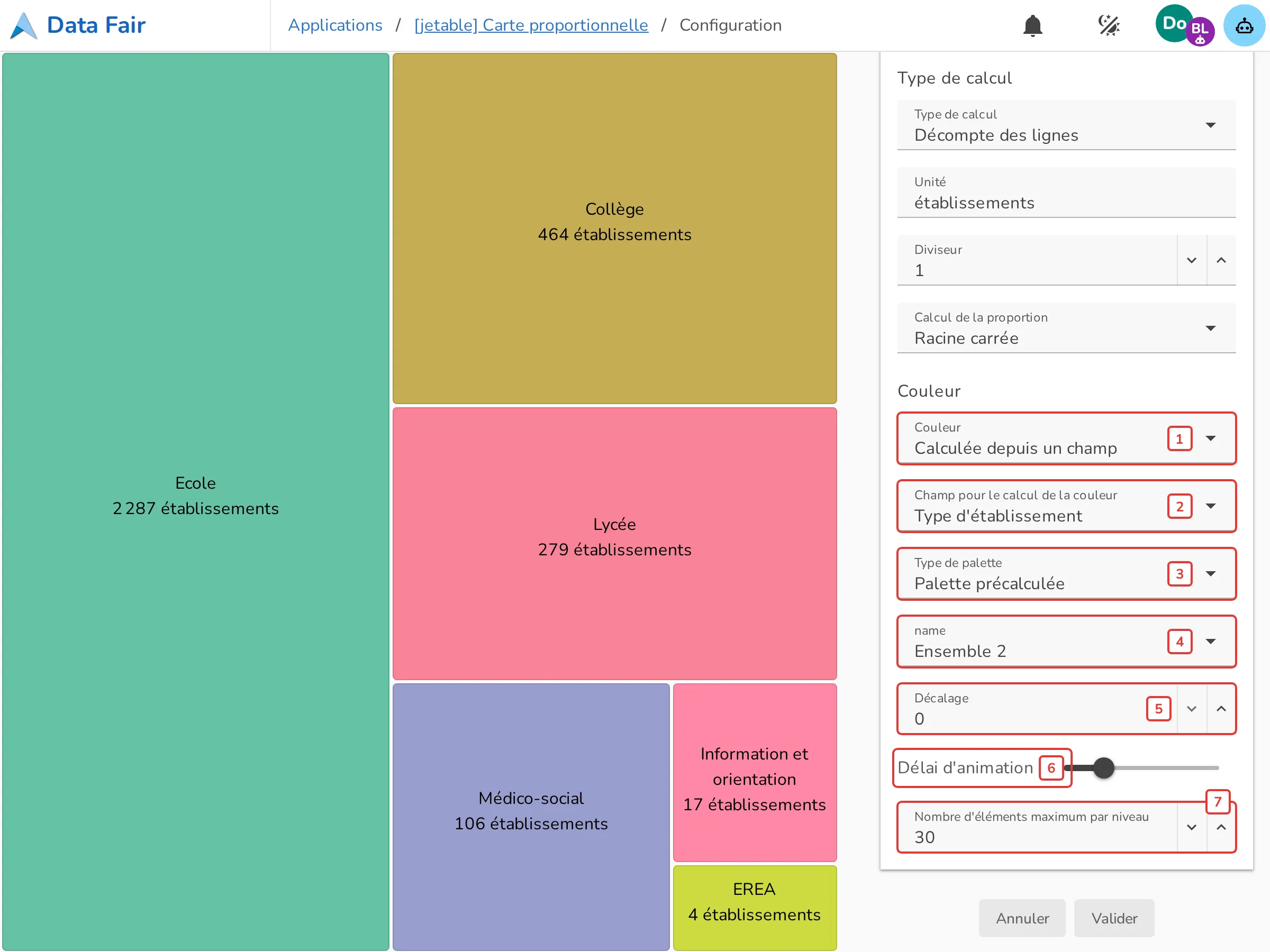Open [jetable] Carte proportionnelle breadcrumb link

[x=531, y=25]
